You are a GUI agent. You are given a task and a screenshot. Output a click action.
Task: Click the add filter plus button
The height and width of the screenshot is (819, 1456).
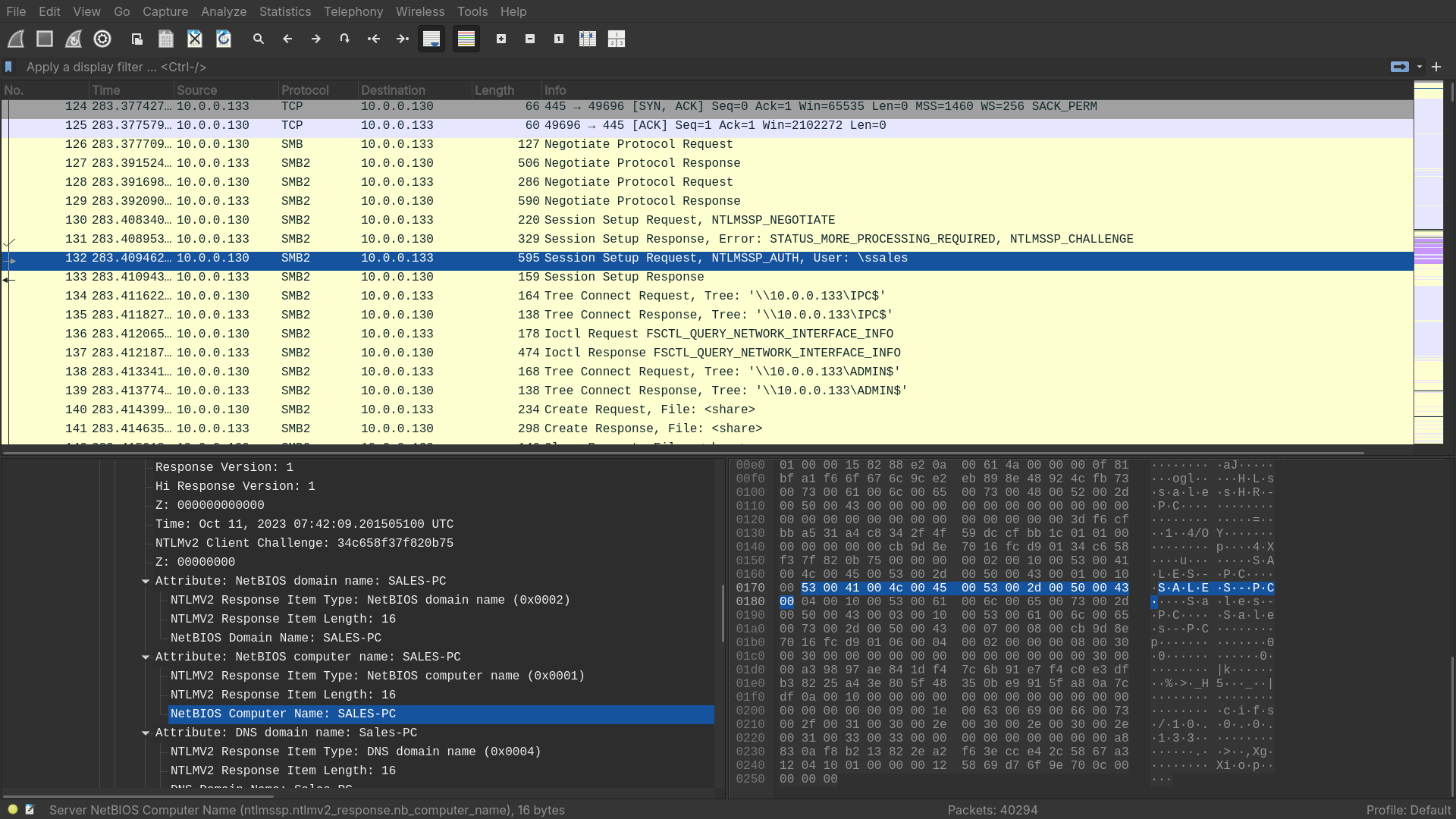[1436, 67]
